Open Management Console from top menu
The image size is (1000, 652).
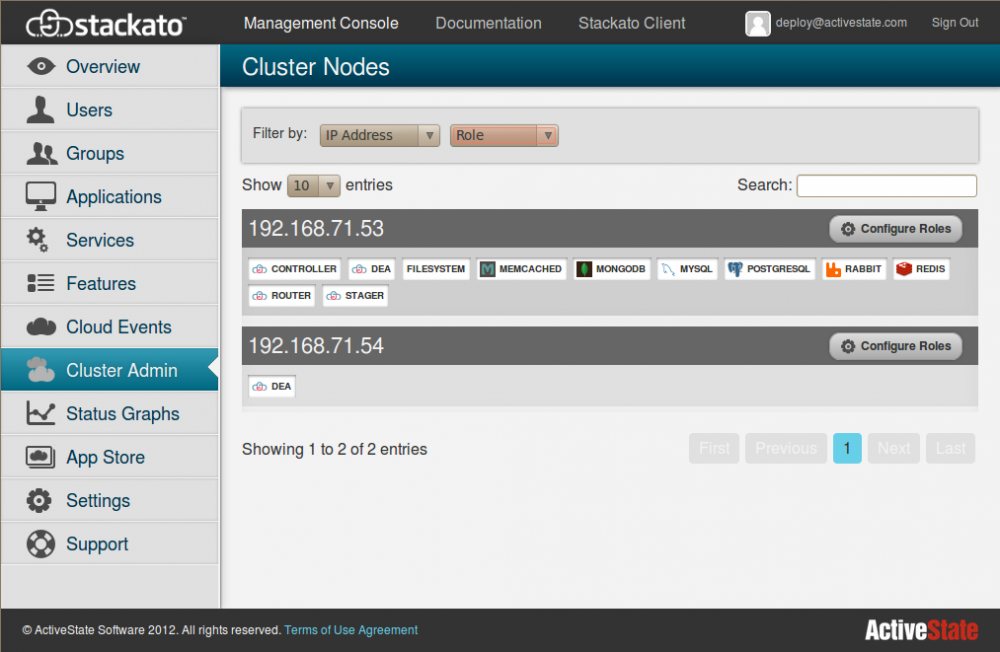pos(321,23)
